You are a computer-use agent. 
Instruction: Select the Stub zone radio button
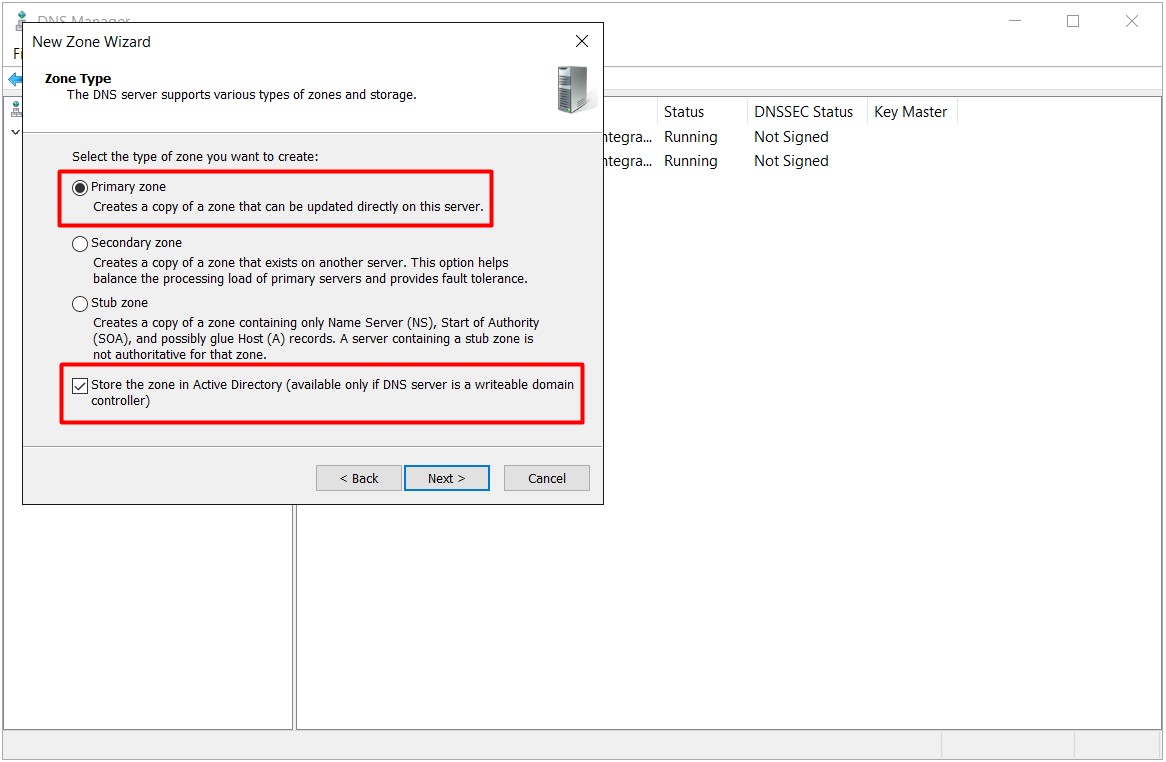coord(80,304)
